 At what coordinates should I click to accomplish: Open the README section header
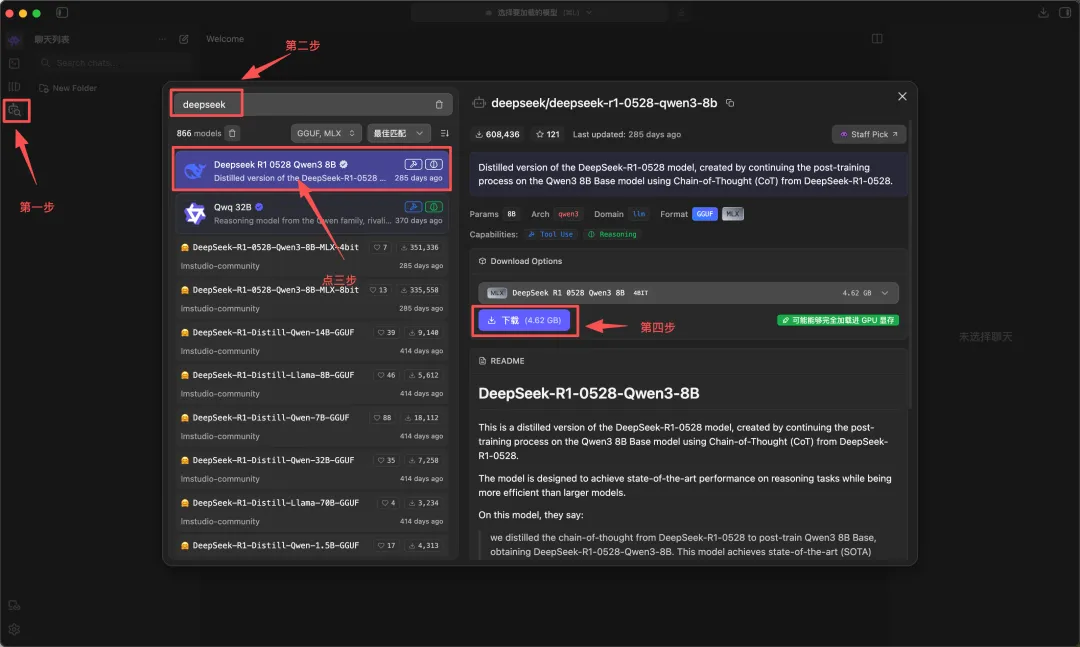(501, 361)
